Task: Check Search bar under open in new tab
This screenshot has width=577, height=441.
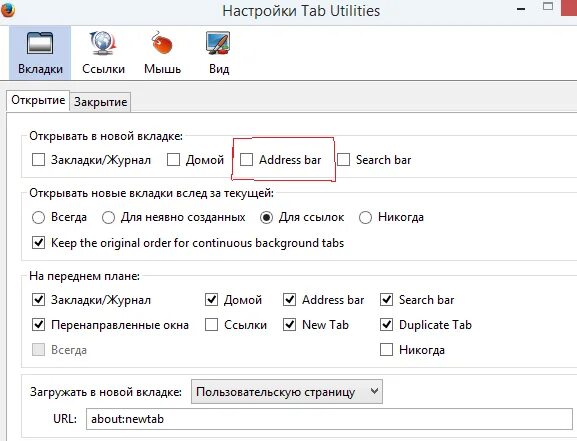Action: 343,160
